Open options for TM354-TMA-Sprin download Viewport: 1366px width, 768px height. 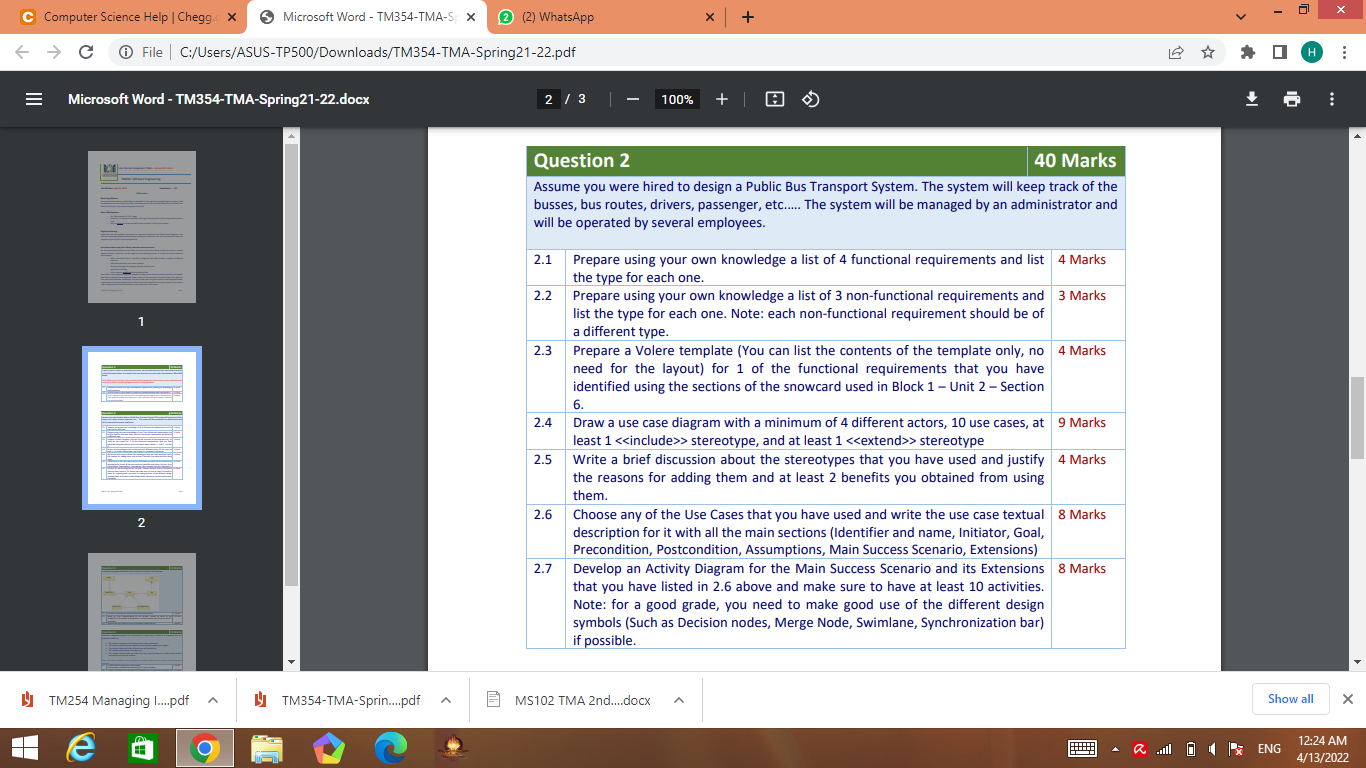click(x=446, y=700)
